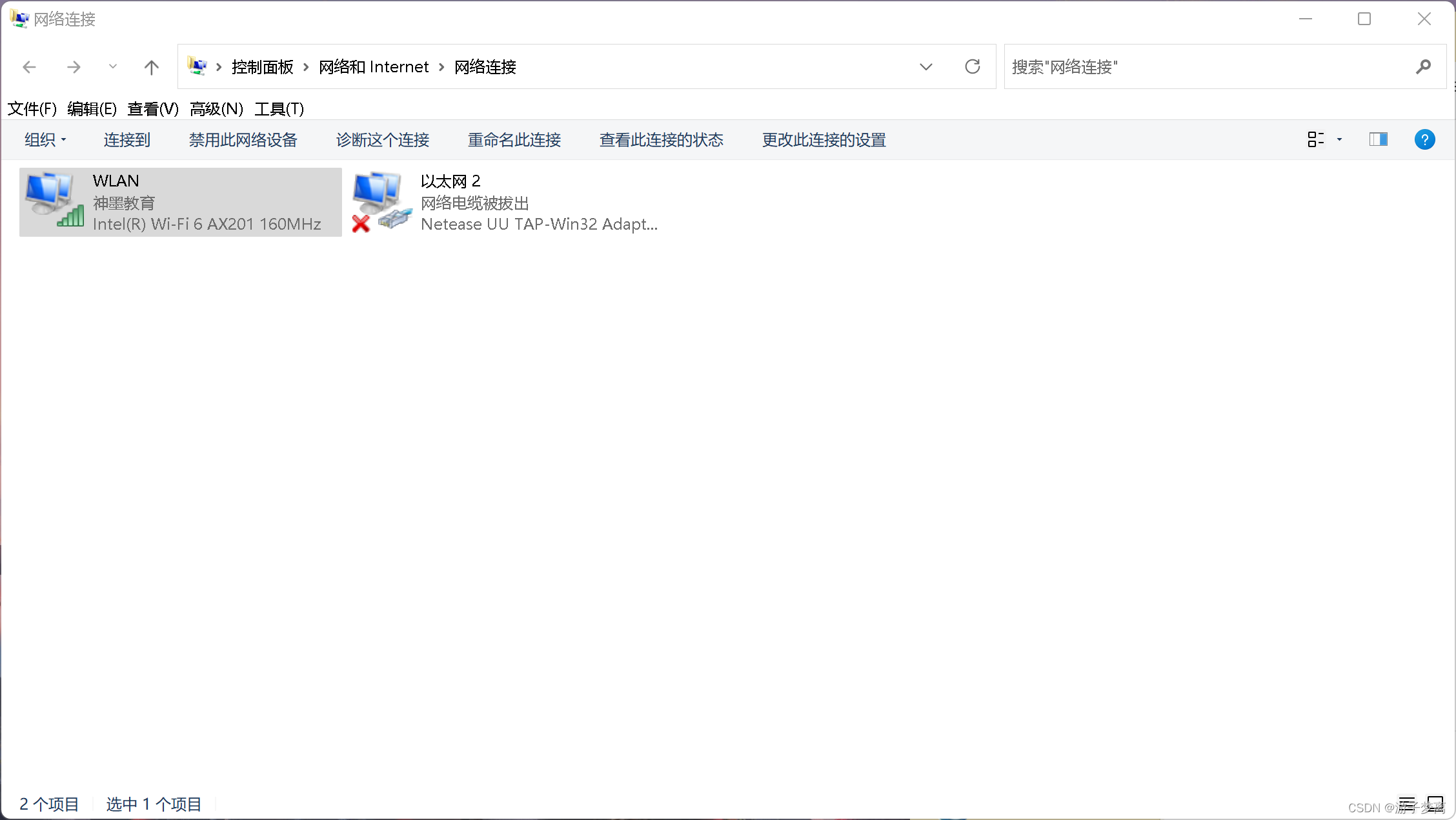Click the Back navigation arrow
1456x820 pixels.
pos(29,67)
